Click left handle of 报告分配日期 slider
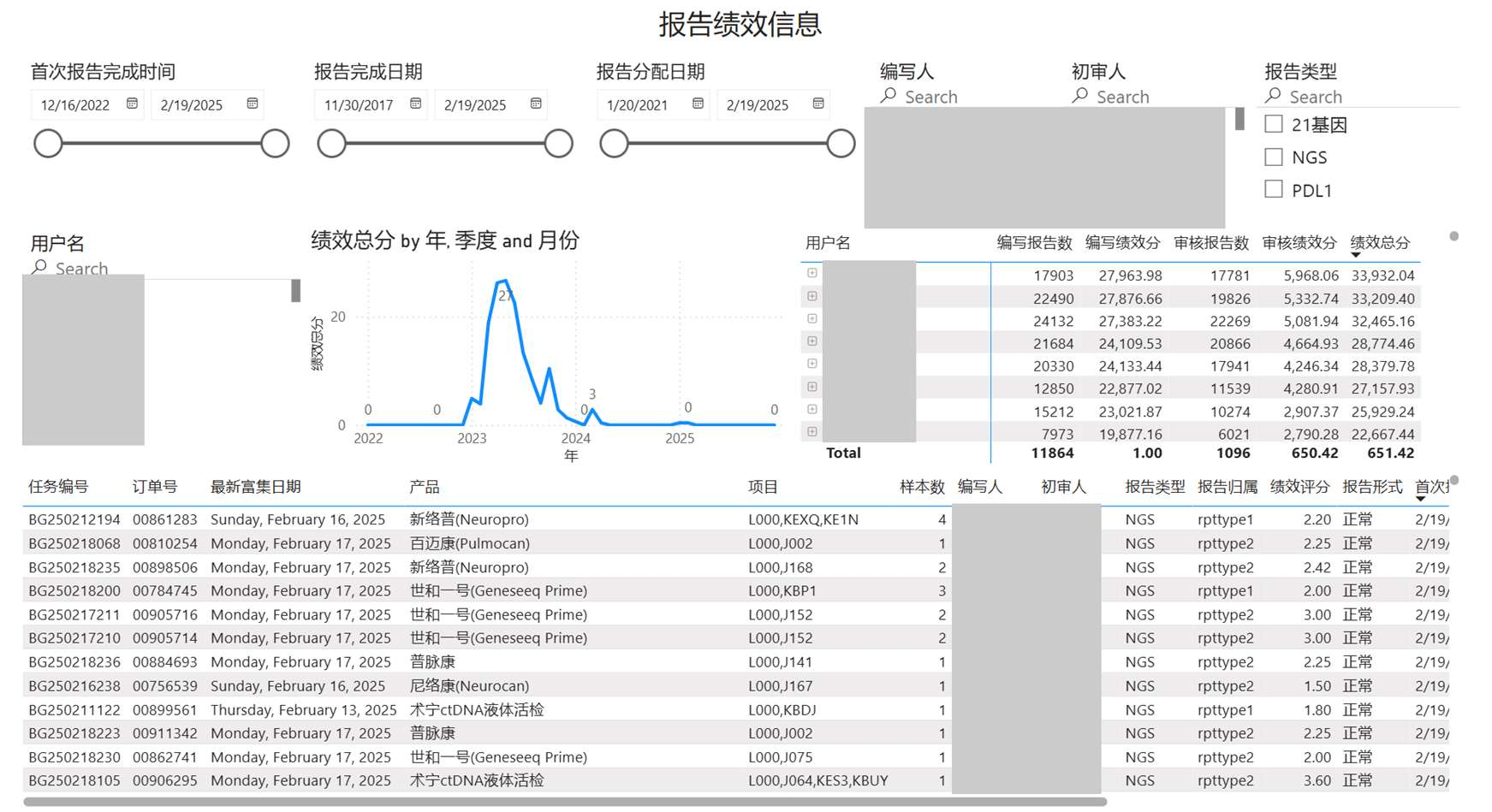1492x812 pixels. 614,144
